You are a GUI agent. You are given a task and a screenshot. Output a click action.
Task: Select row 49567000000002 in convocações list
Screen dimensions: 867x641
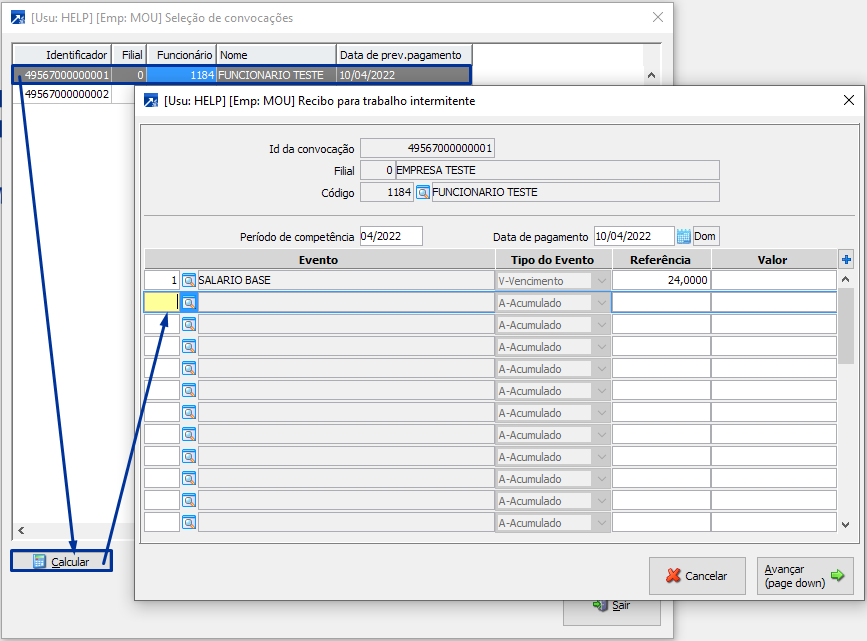(x=67, y=94)
